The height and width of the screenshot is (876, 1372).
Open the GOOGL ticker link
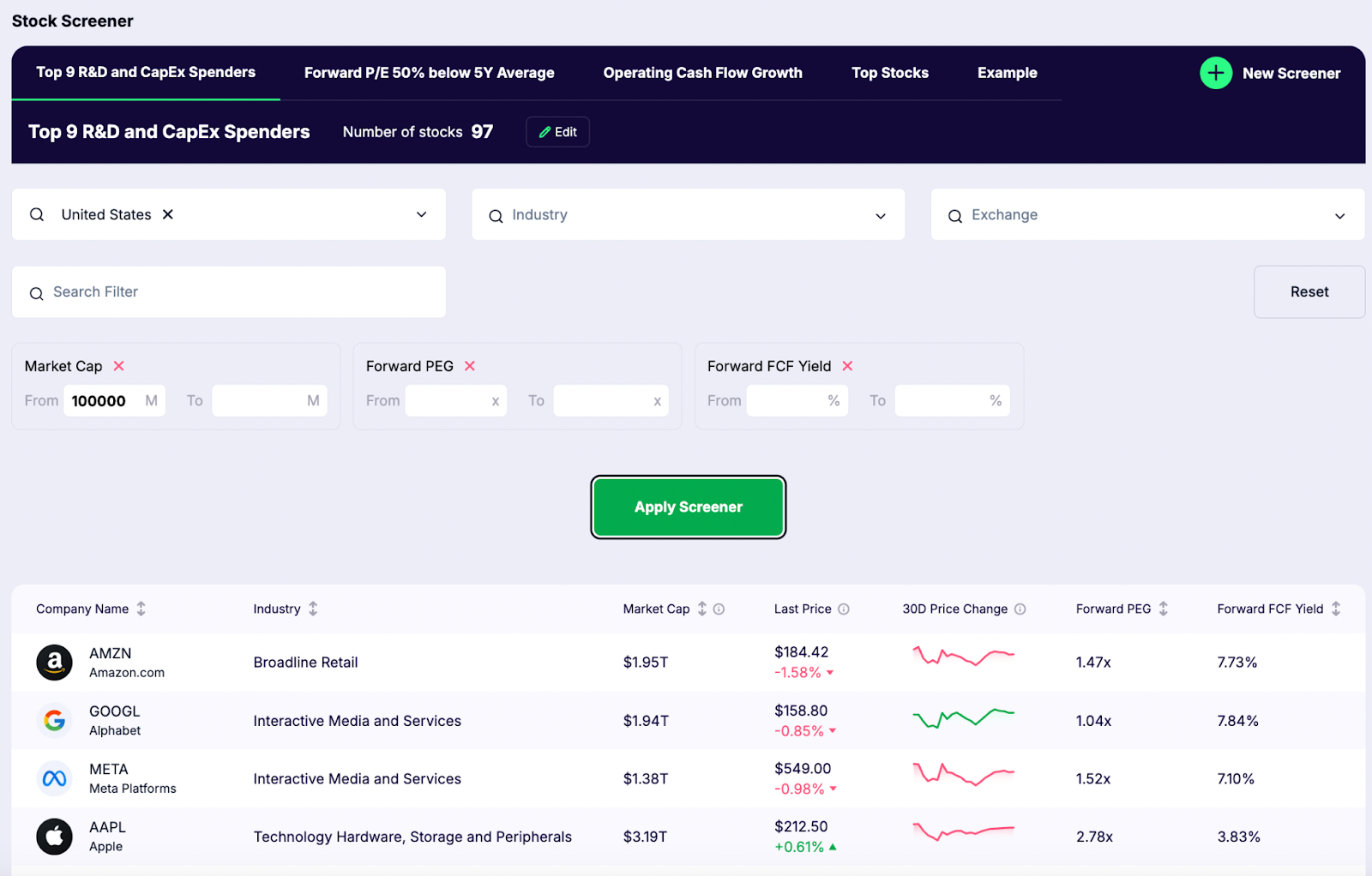115,711
